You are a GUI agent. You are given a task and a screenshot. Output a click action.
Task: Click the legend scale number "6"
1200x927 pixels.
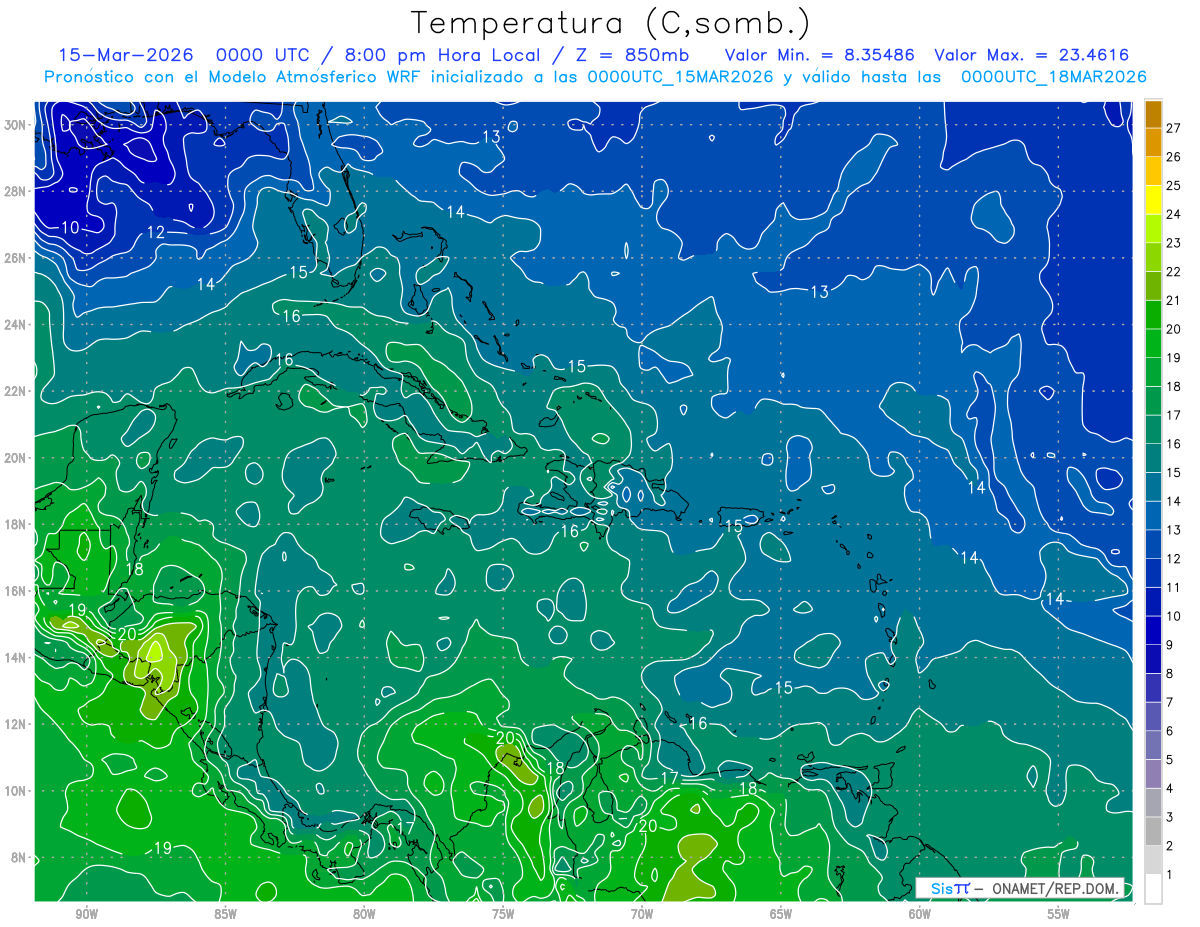(1170, 731)
